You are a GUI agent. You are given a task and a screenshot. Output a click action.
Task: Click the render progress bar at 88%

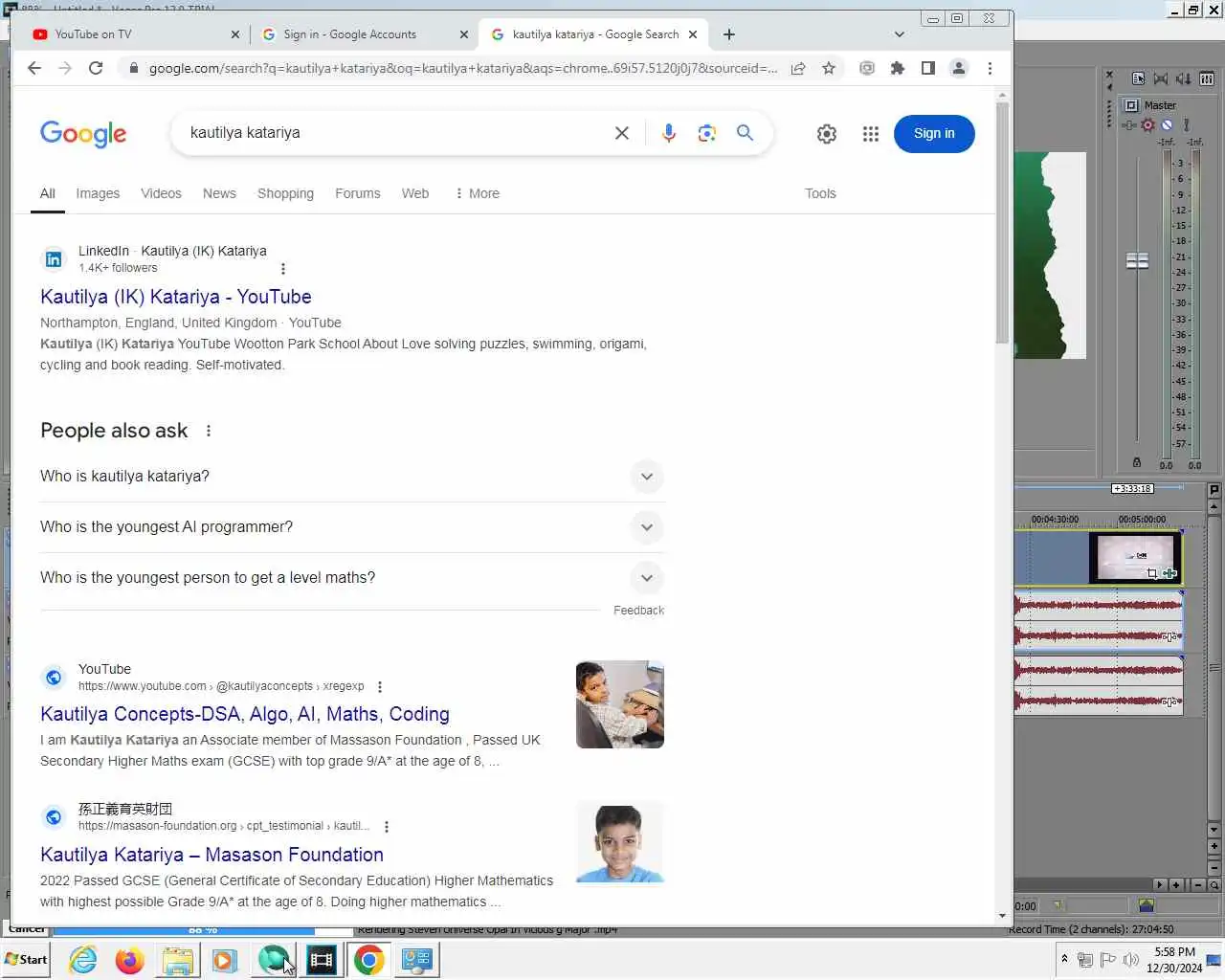click(x=202, y=930)
